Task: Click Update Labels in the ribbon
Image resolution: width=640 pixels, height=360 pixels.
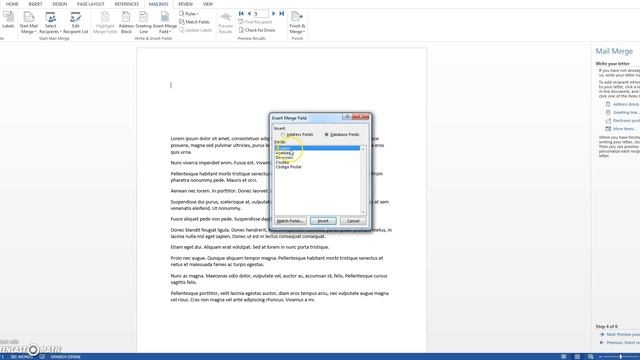Action: coord(196,30)
